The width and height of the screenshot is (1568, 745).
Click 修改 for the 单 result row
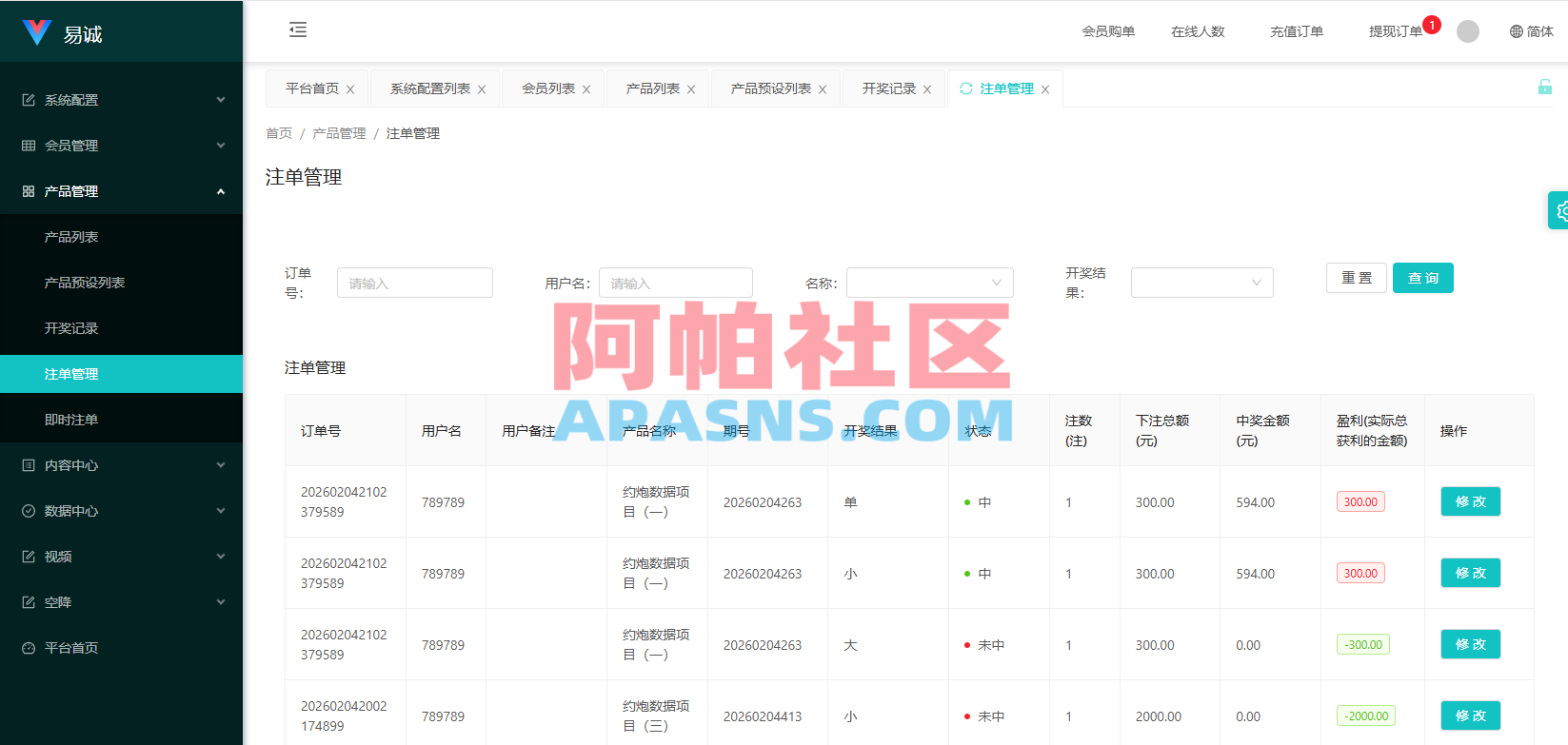coord(1471,501)
